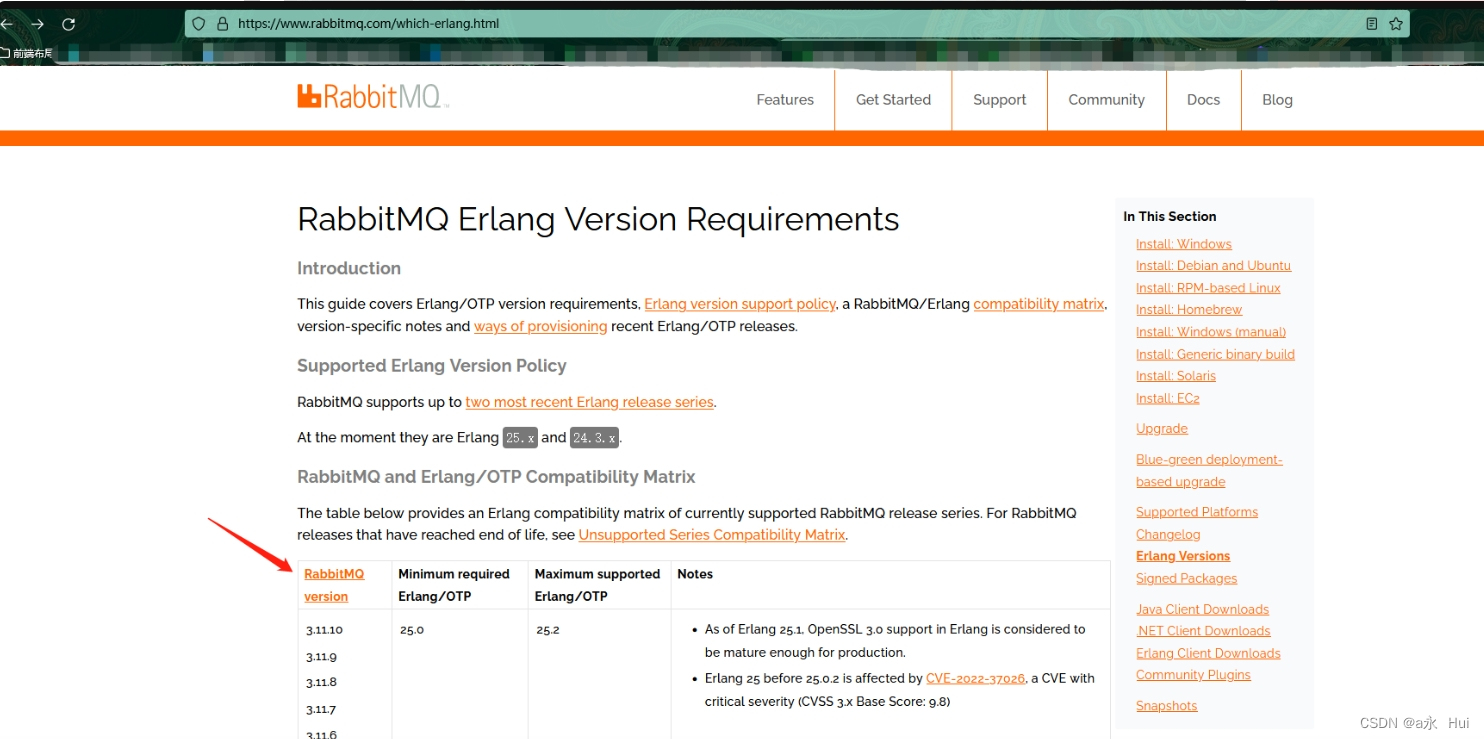The image size is (1484, 739).
Task: Click the page title heading
Action: coord(598,219)
